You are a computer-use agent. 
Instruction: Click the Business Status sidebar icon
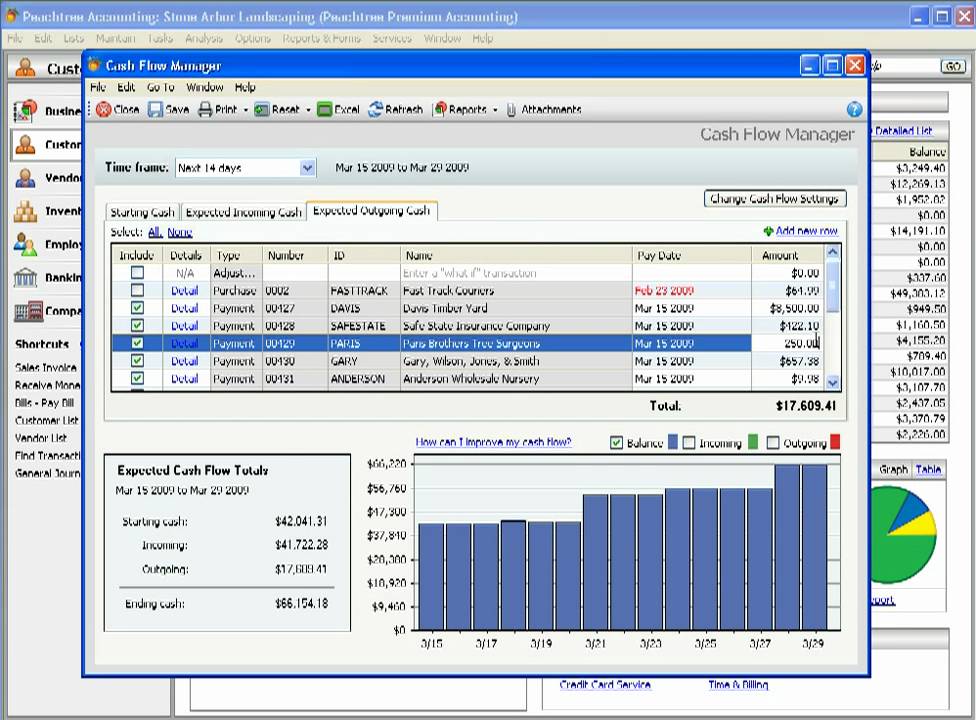[x=25, y=111]
